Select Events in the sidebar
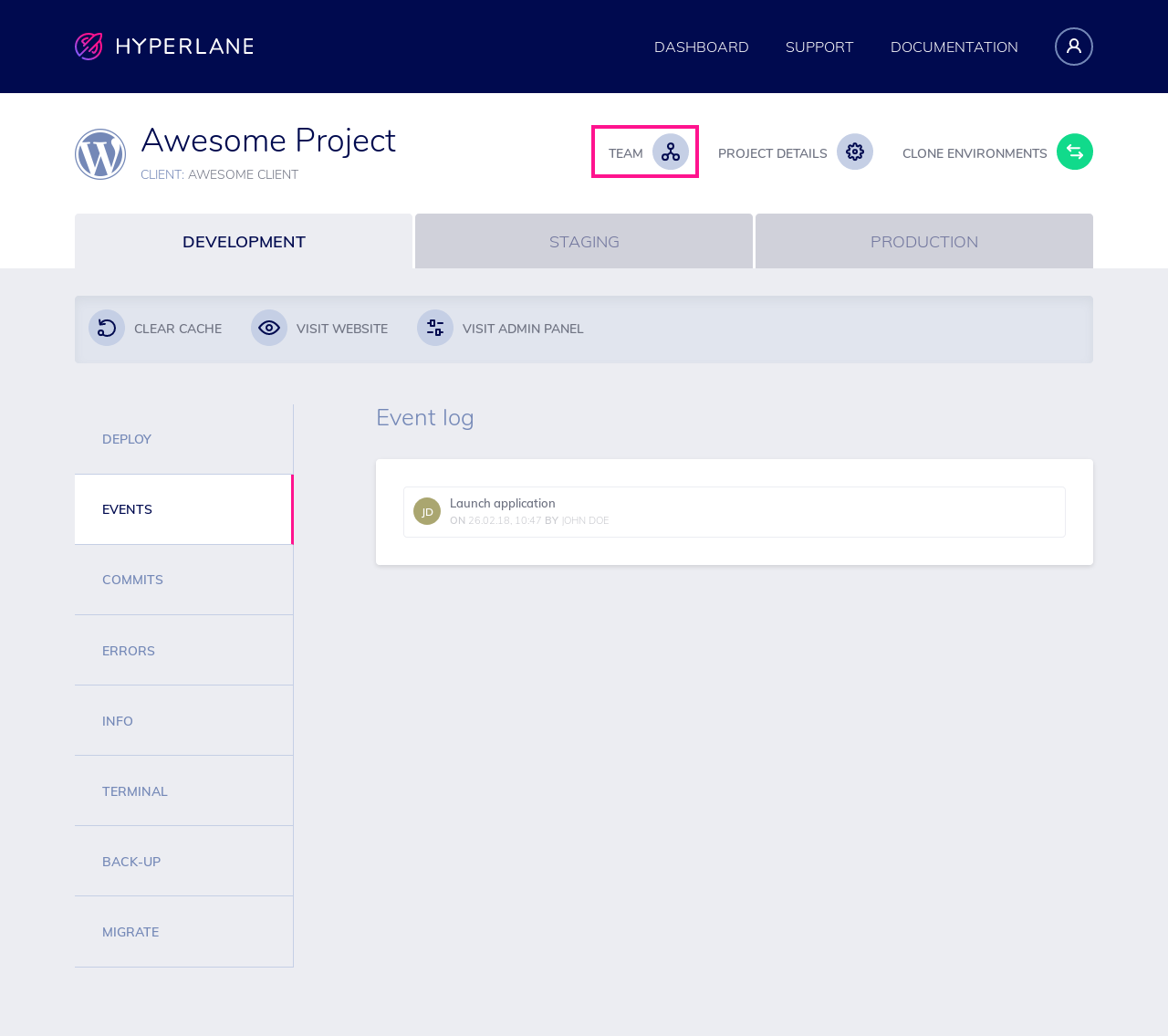 (x=183, y=509)
